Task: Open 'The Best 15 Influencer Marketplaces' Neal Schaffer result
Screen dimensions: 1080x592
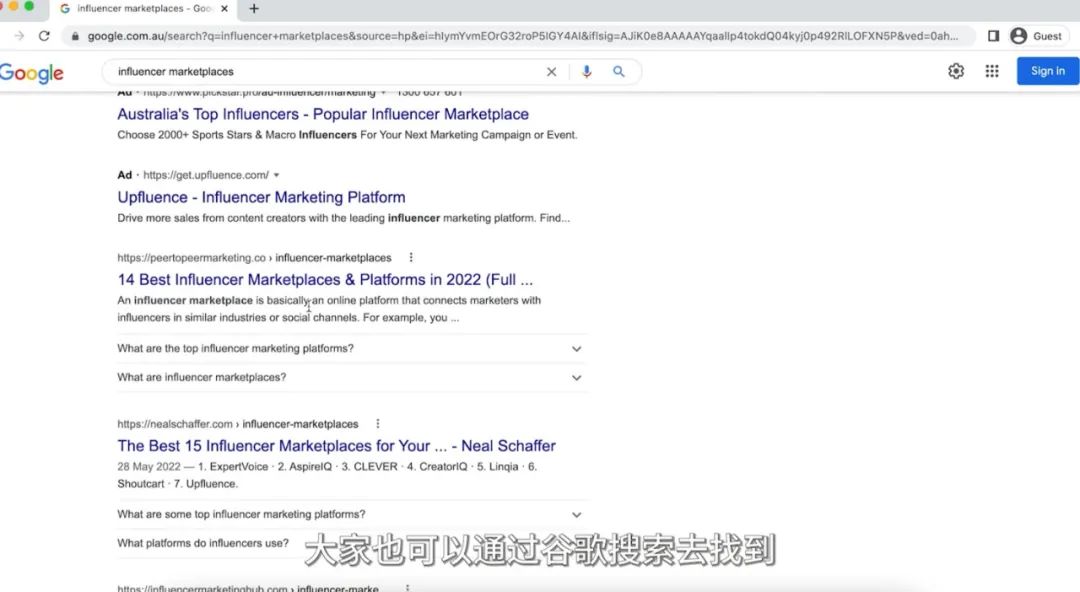Action: [x=336, y=446]
